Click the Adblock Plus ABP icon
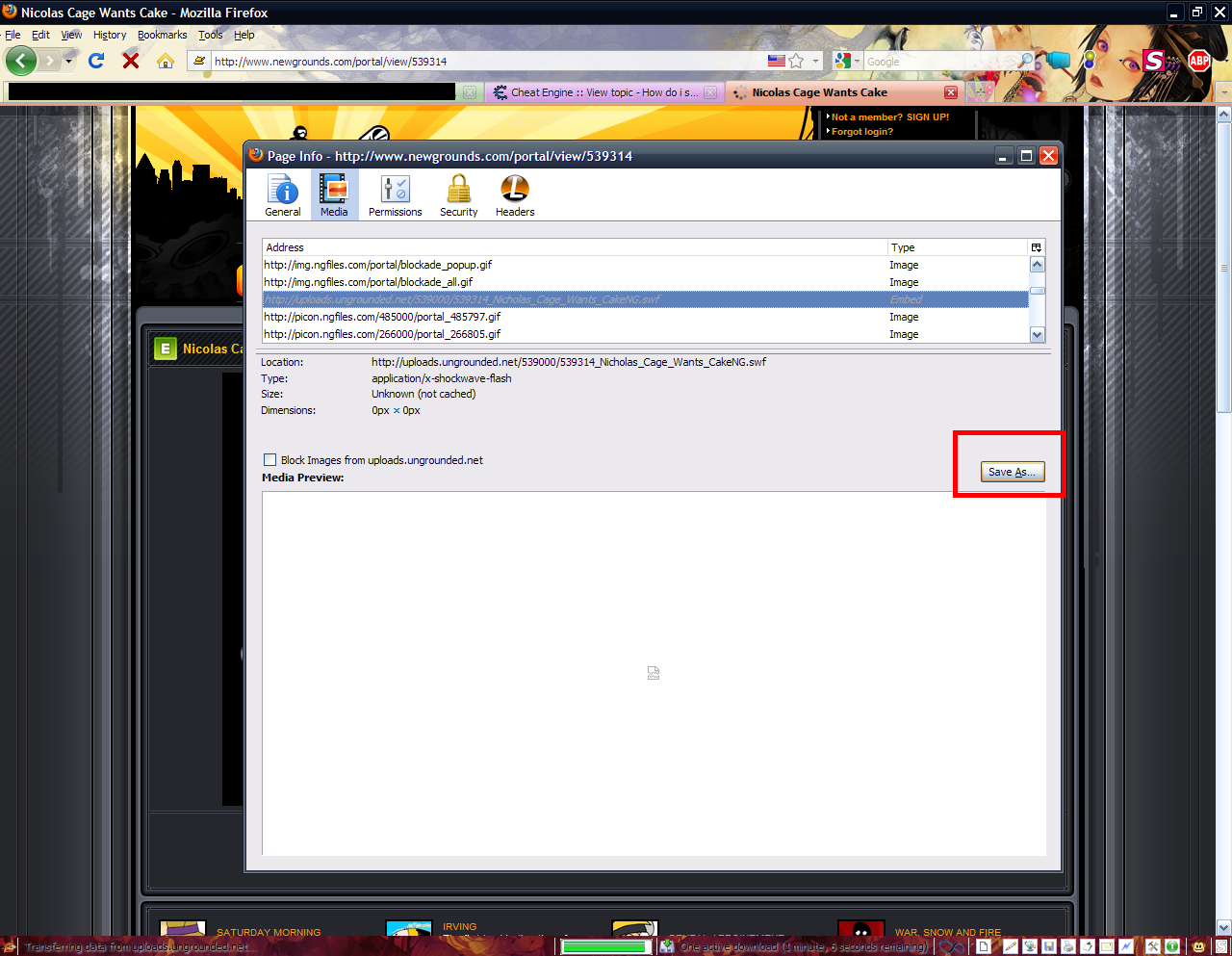 coord(1199,61)
